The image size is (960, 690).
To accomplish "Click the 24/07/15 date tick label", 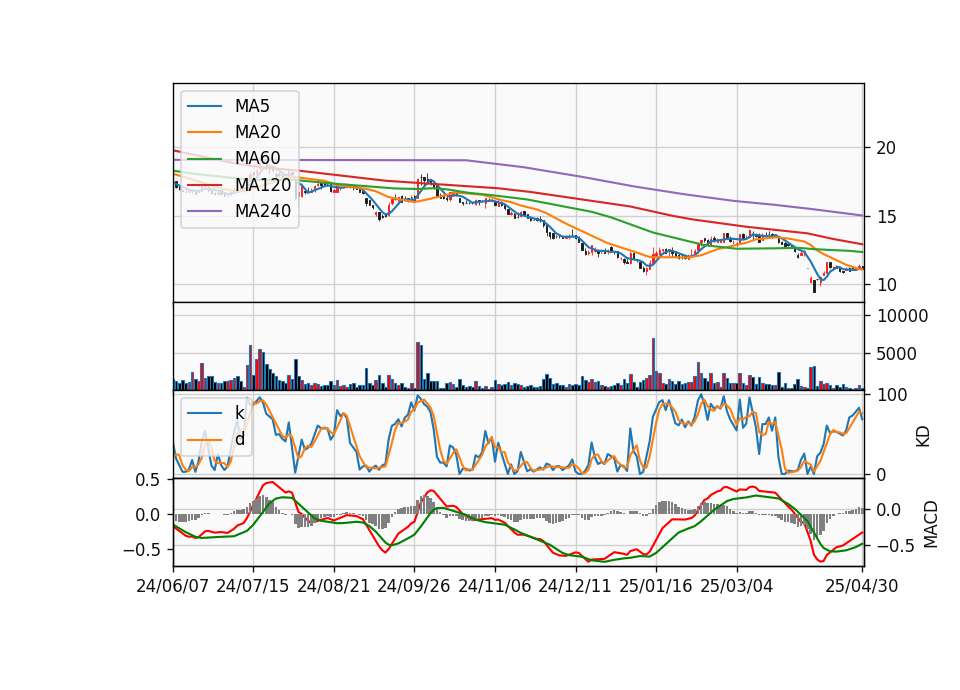I will pos(253,586).
